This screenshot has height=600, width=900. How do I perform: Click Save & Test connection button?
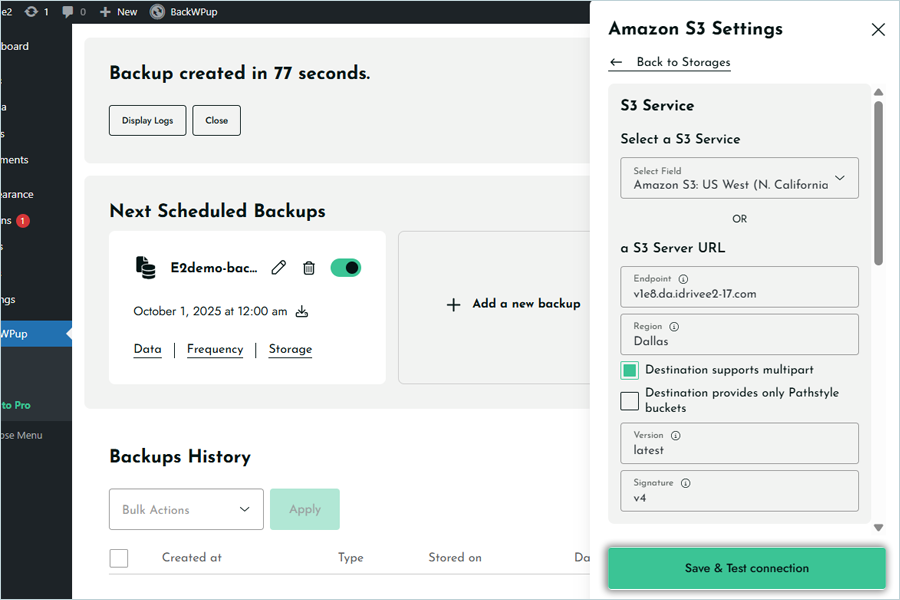[x=746, y=568]
